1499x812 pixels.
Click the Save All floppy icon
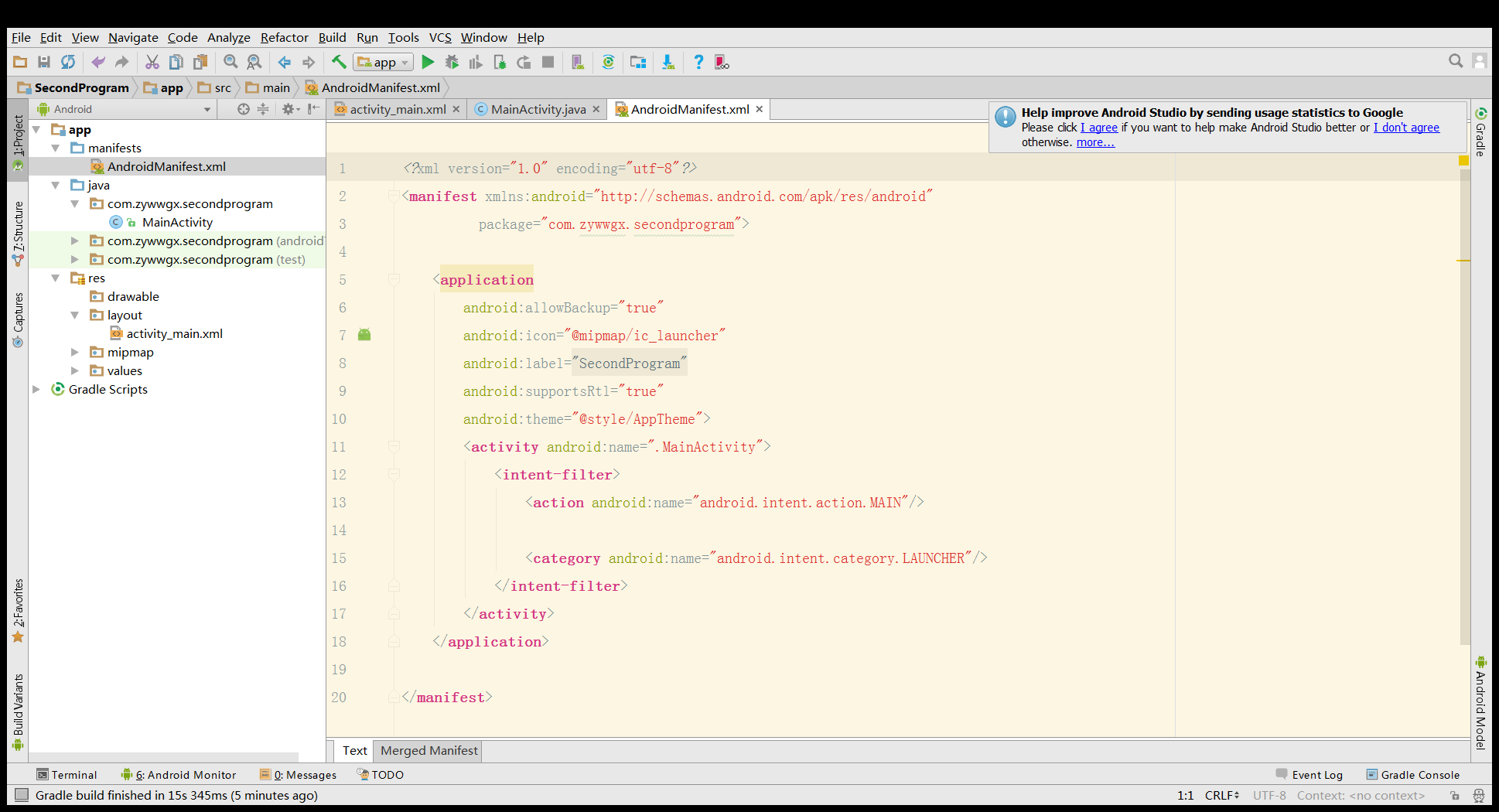[x=44, y=63]
